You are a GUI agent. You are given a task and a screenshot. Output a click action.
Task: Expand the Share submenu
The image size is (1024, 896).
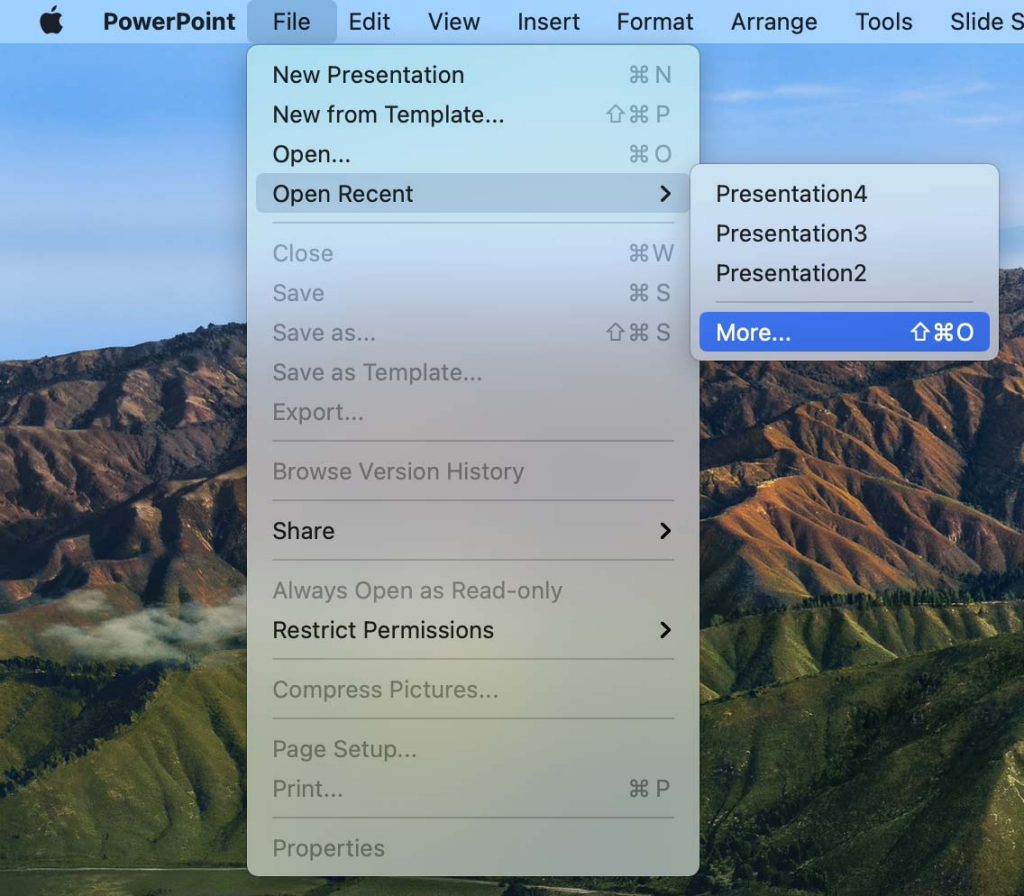click(x=303, y=531)
